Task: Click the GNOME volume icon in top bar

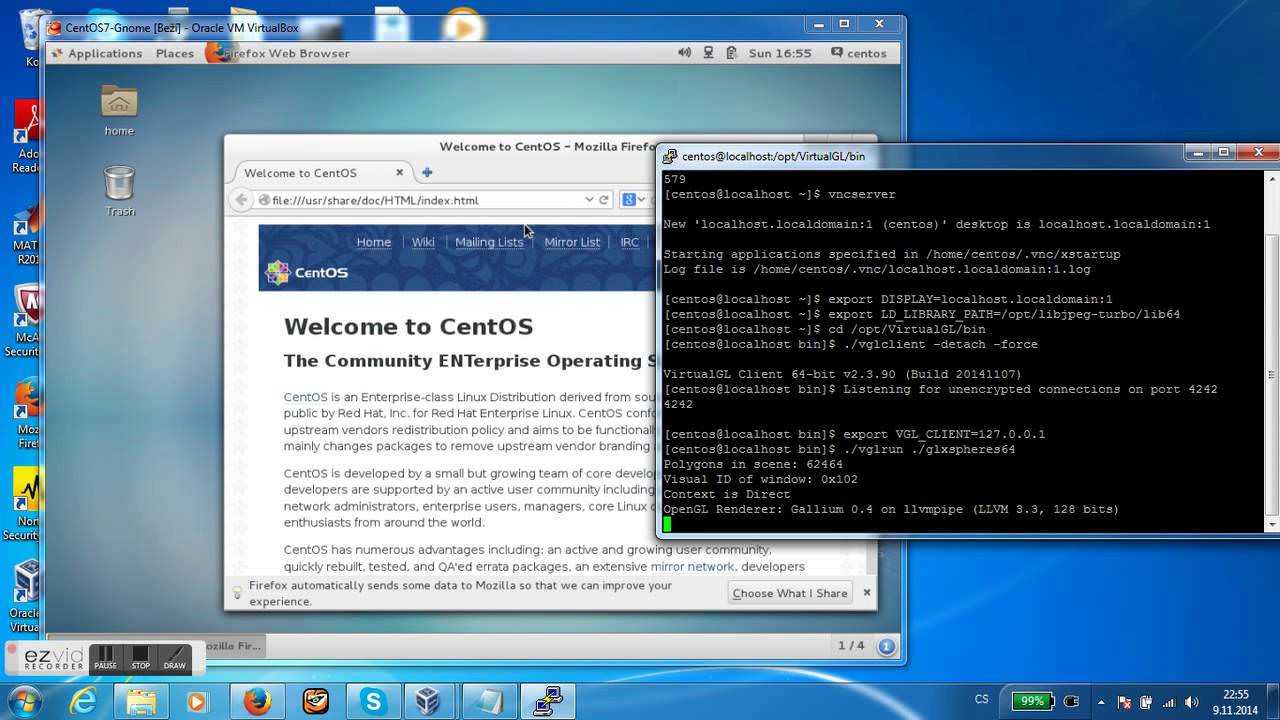Action: coord(684,53)
